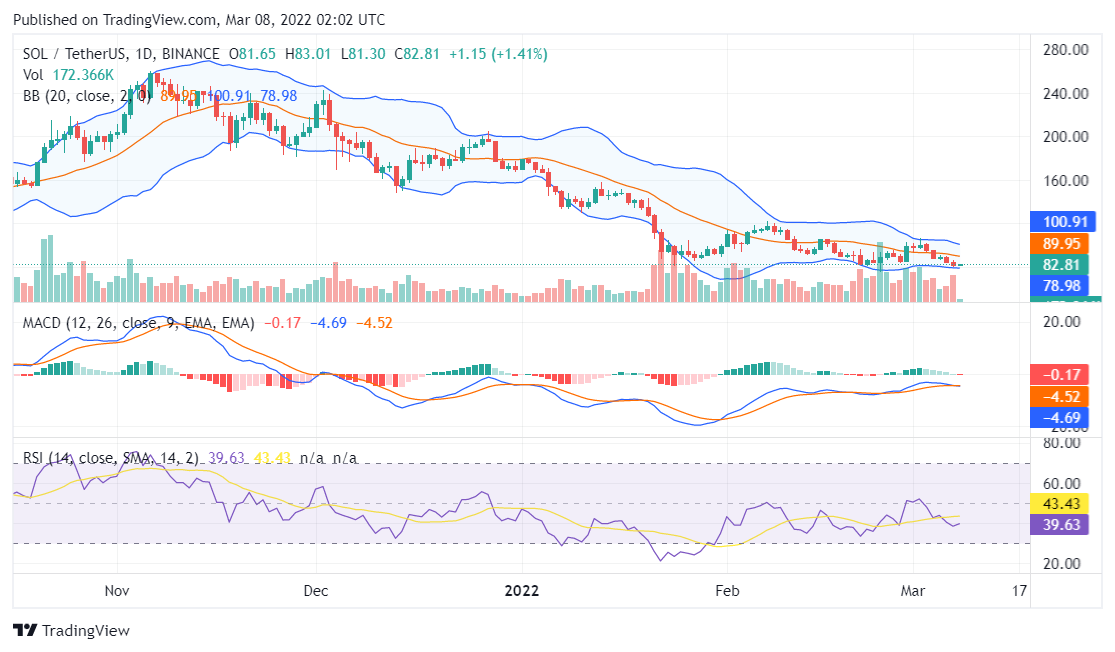The image size is (1115, 652).
Task: Click the Feb label on time axis
Action: tap(727, 591)
